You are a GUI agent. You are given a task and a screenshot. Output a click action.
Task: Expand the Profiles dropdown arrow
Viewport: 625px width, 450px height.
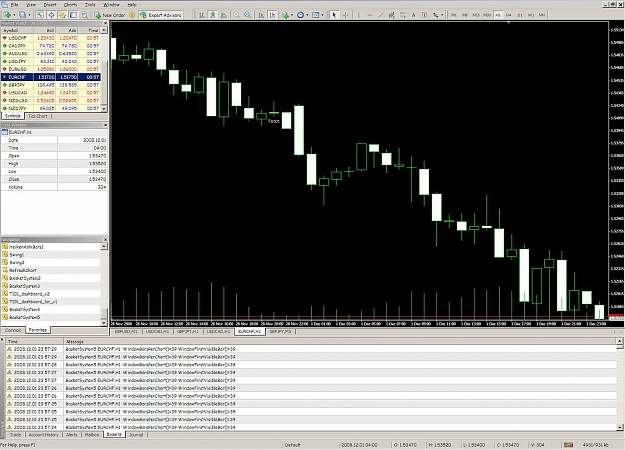(x=29, y=15)
